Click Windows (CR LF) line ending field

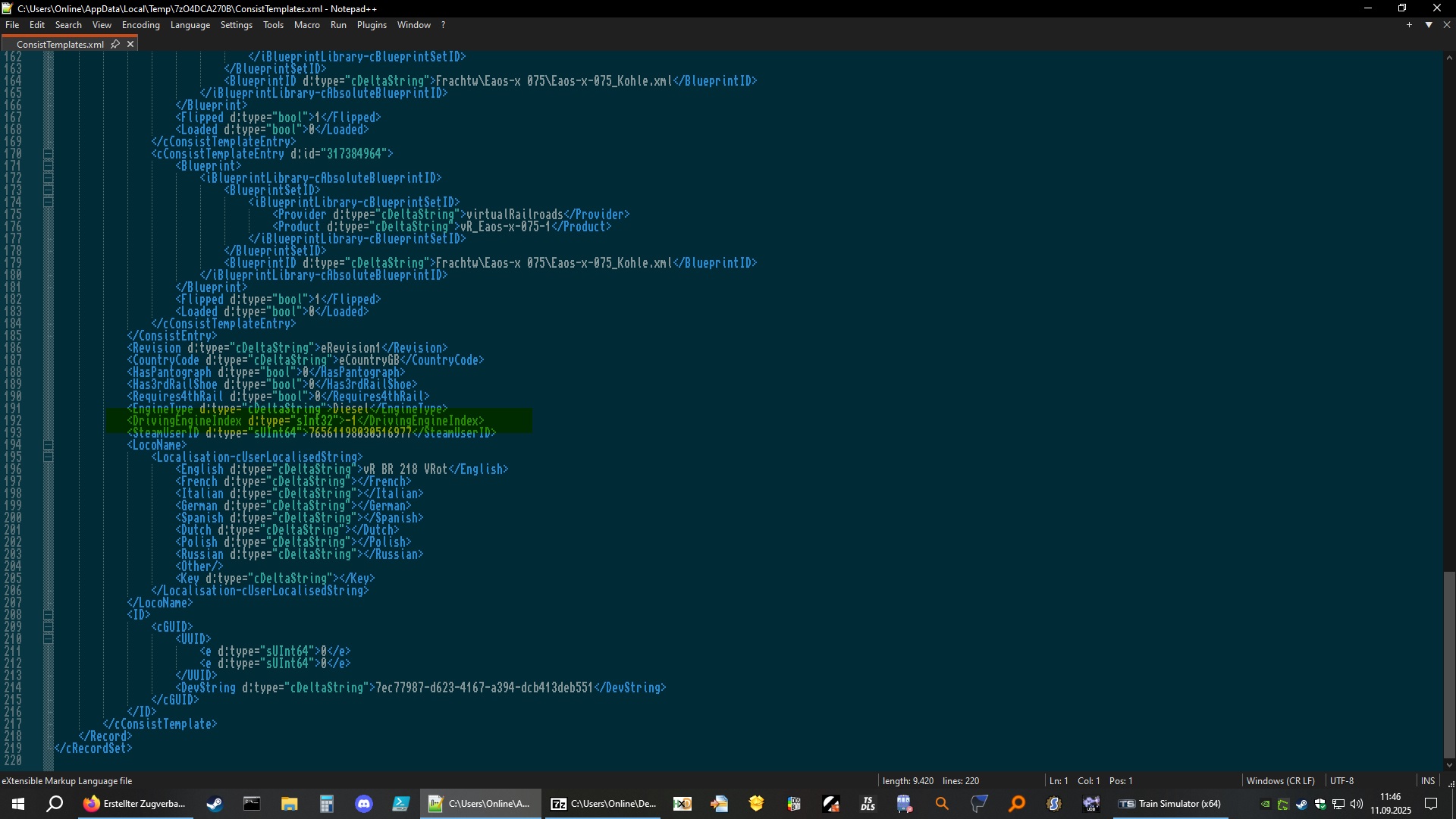tap(1280, 781)
